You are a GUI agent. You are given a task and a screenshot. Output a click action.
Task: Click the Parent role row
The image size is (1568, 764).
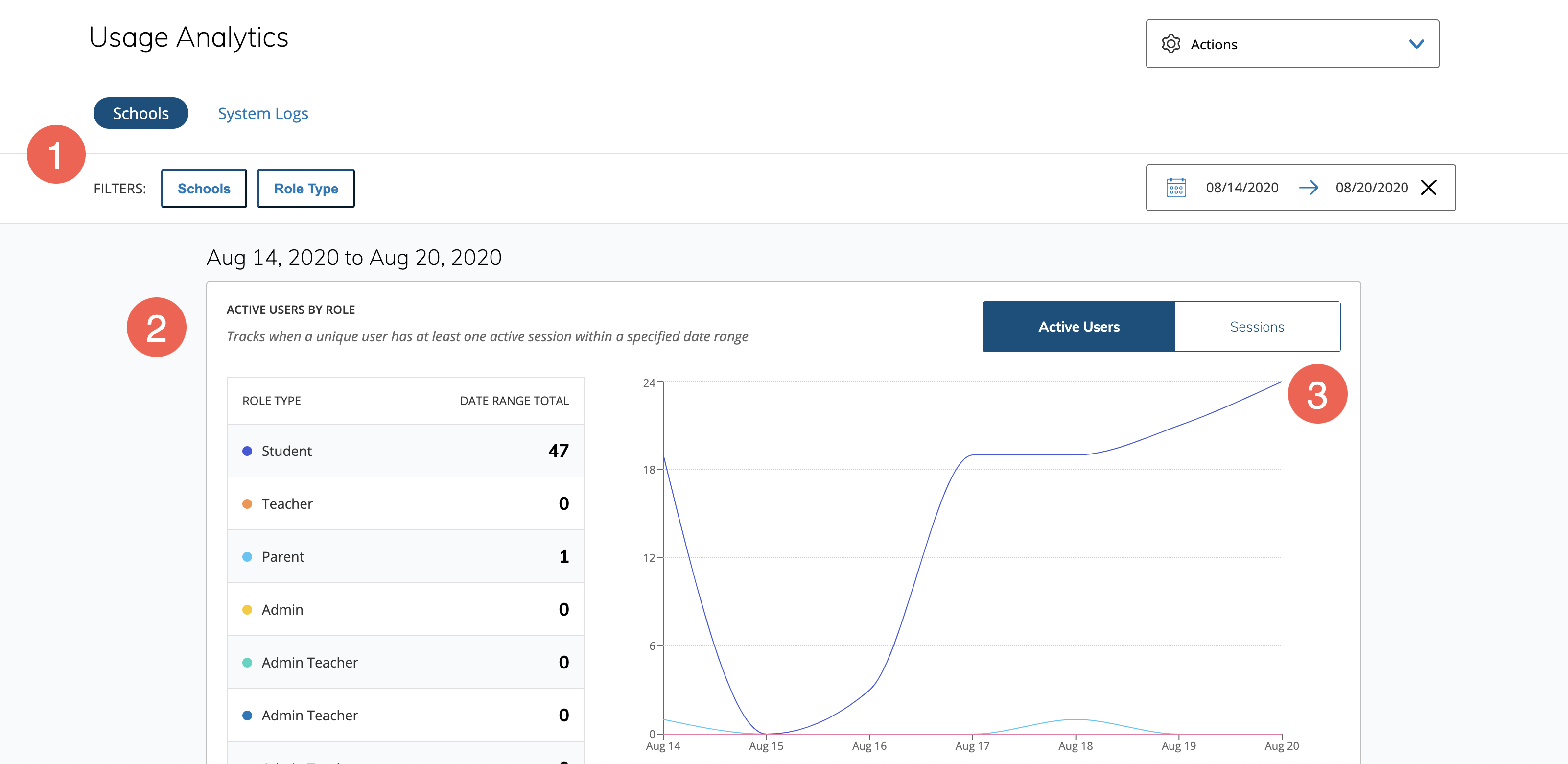[405, 556]
